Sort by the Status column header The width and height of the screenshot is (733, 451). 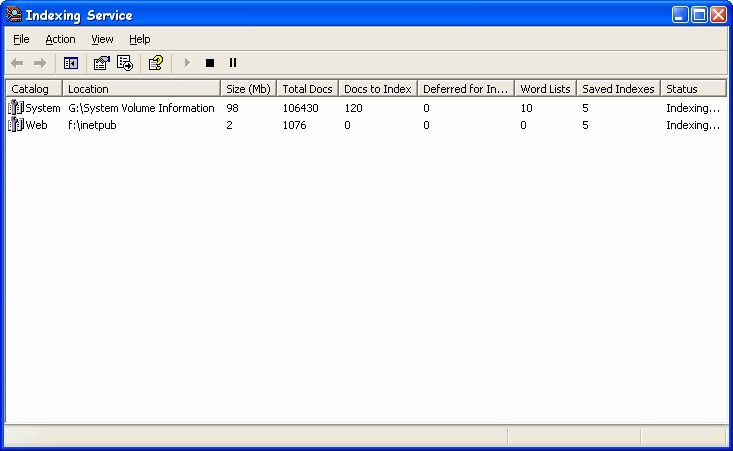point(693,88)
